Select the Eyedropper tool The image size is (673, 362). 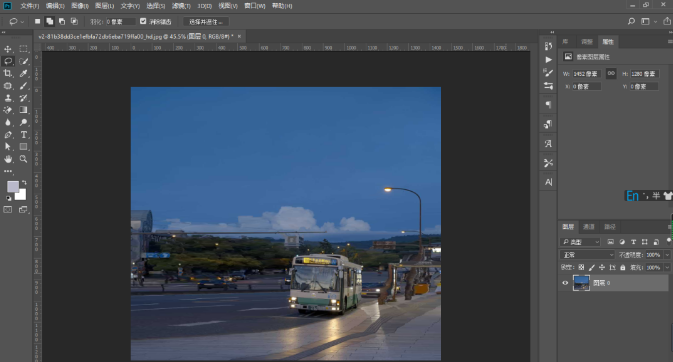(24, 73)
